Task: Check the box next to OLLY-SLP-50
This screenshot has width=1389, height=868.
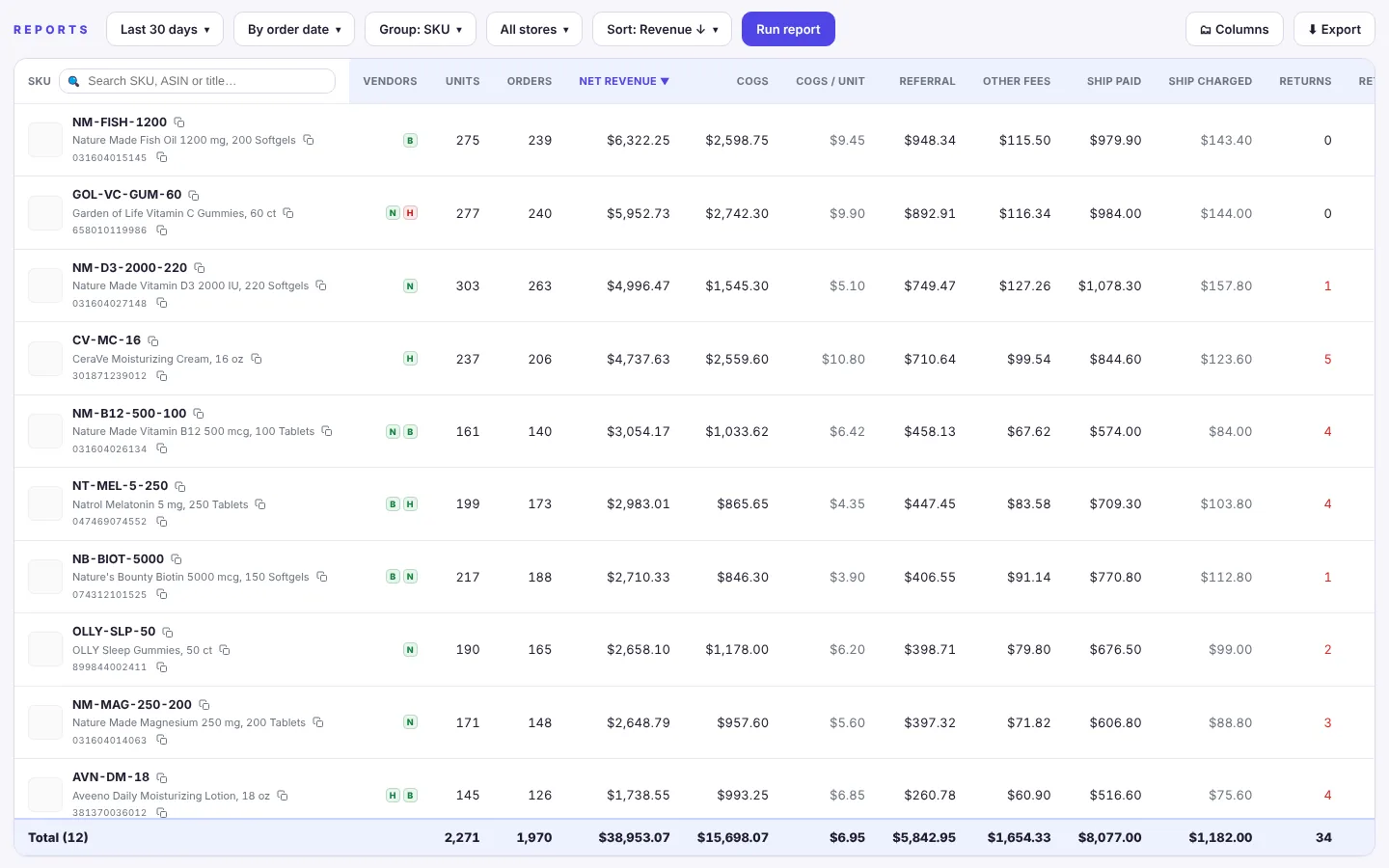Action: point(45,649)
